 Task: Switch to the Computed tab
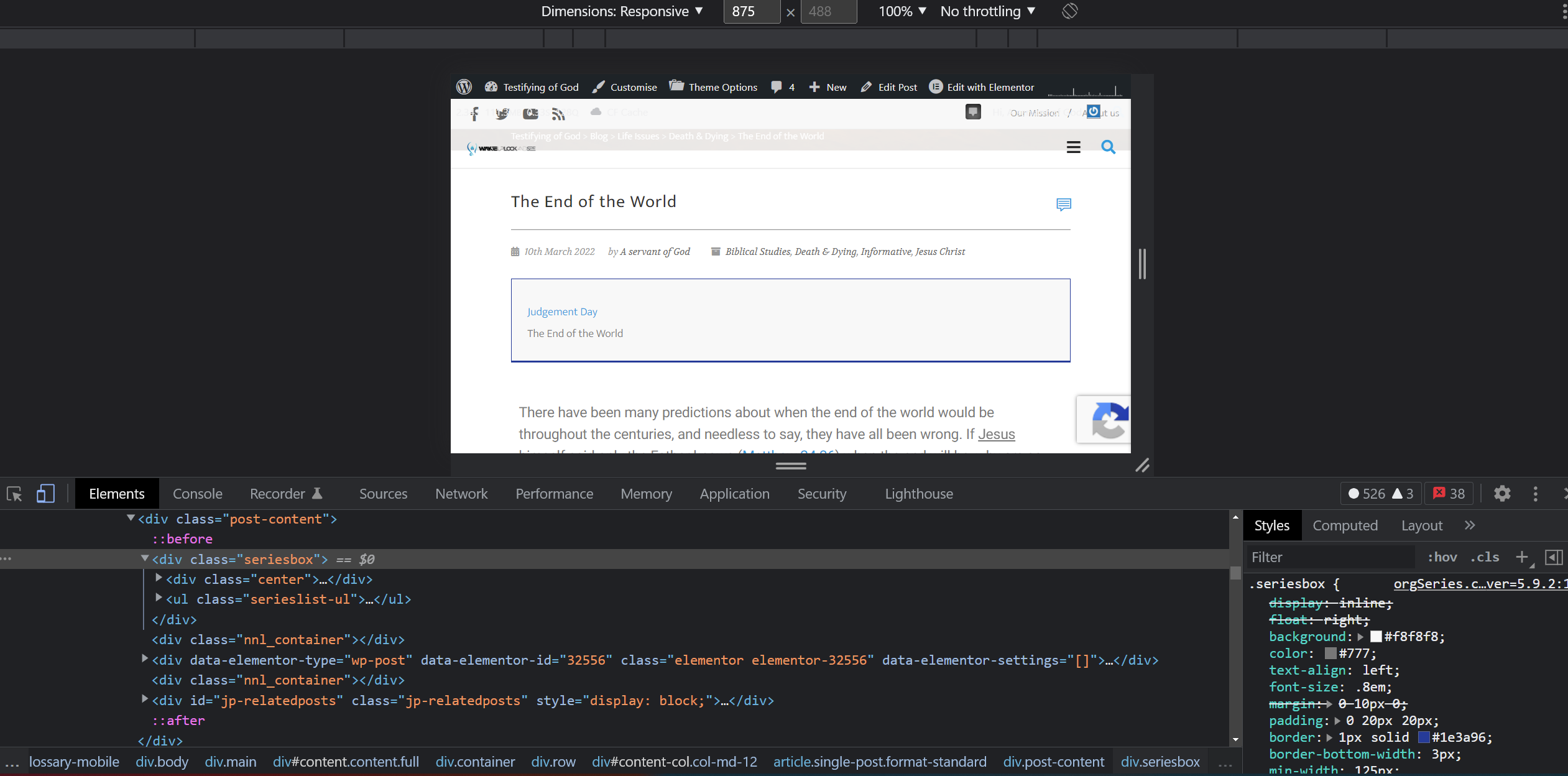coord(1345,525)
